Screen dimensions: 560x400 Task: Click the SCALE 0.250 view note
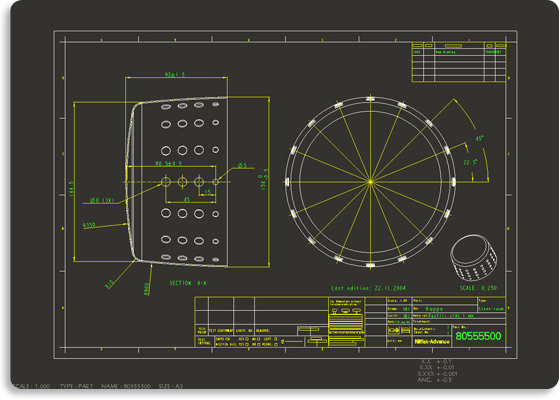478,288
